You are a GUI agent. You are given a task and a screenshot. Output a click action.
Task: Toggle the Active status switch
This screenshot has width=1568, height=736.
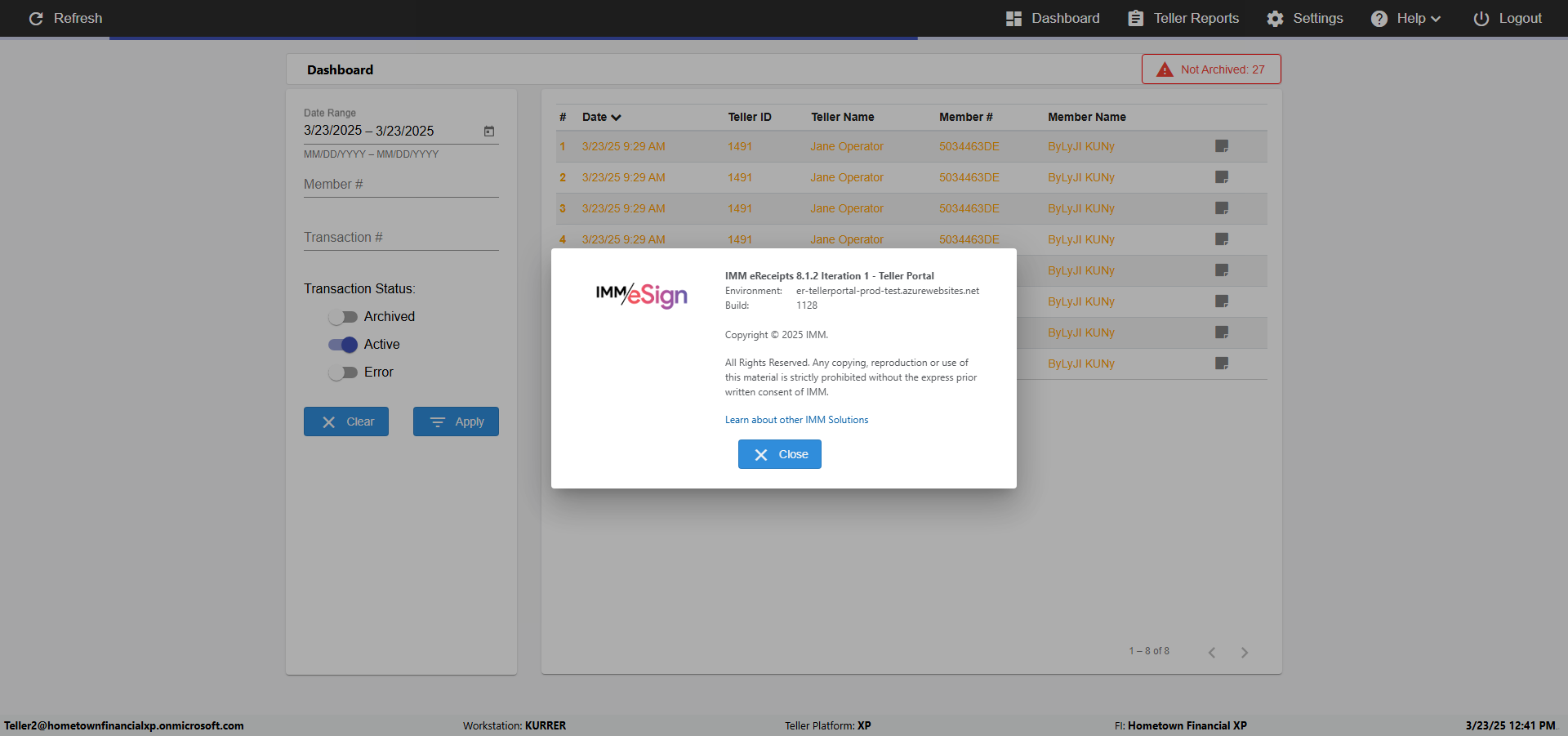click(343, 345)
